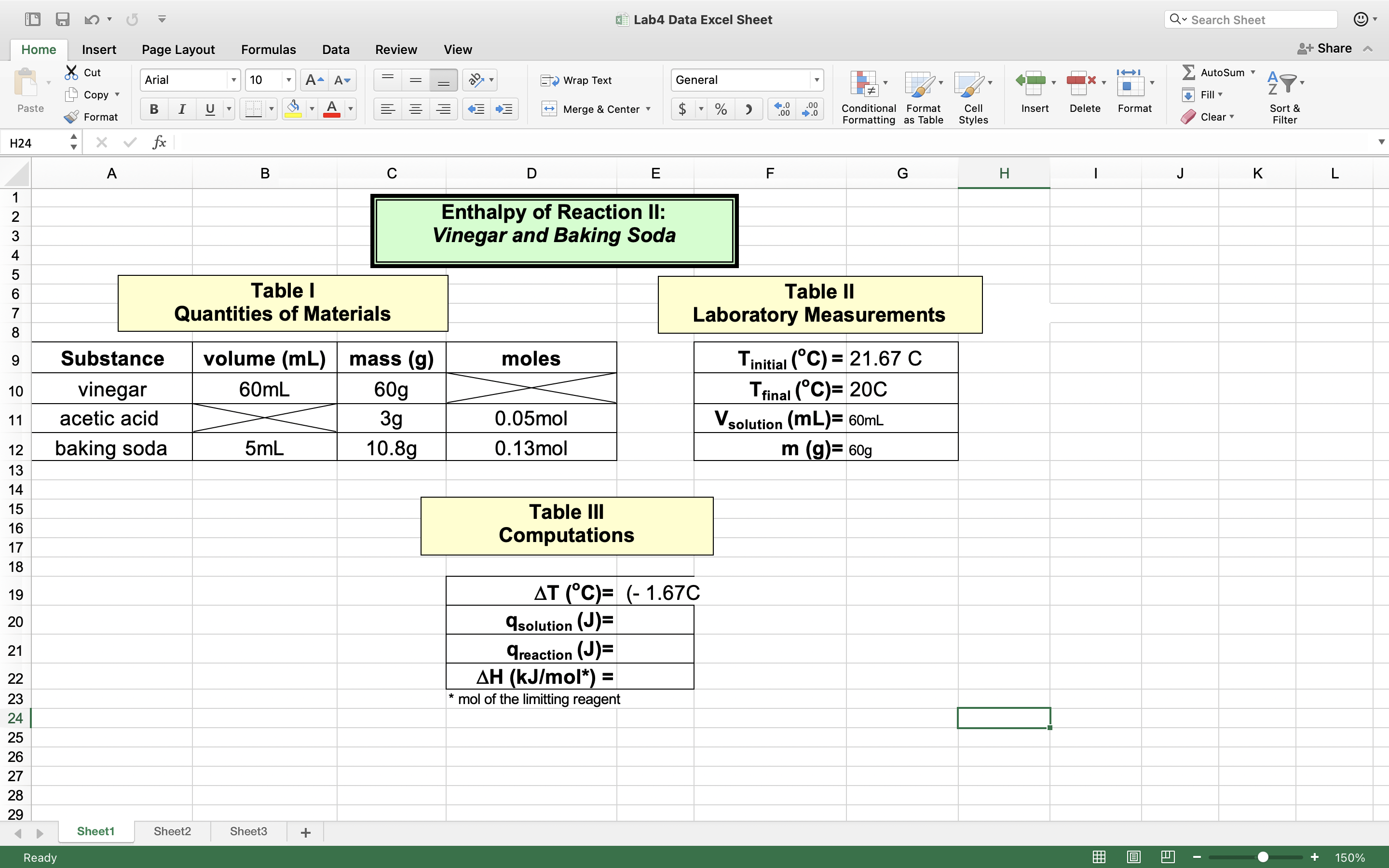Apply red font color swatch
Viewport: 1389px width, 868px height.
click(332, 109)
